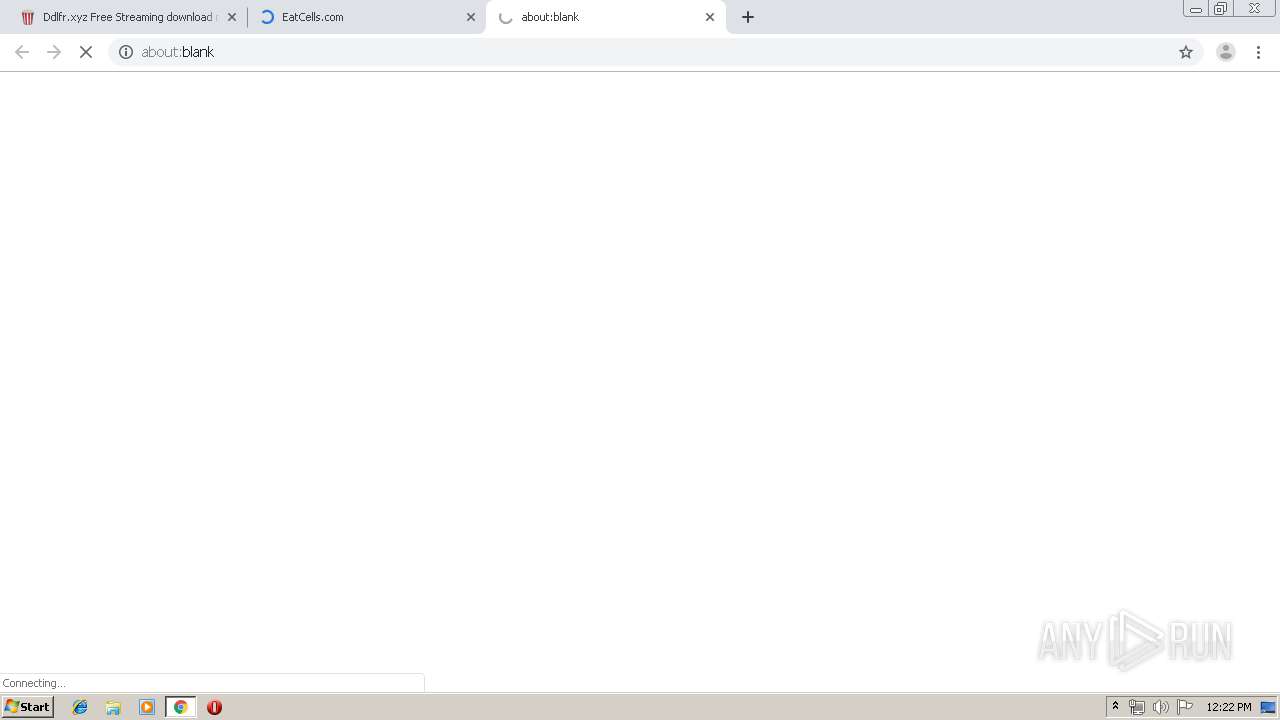Viewport: 1280px width, 720px height.
Task: View site information icon
Action: (126, 52)
